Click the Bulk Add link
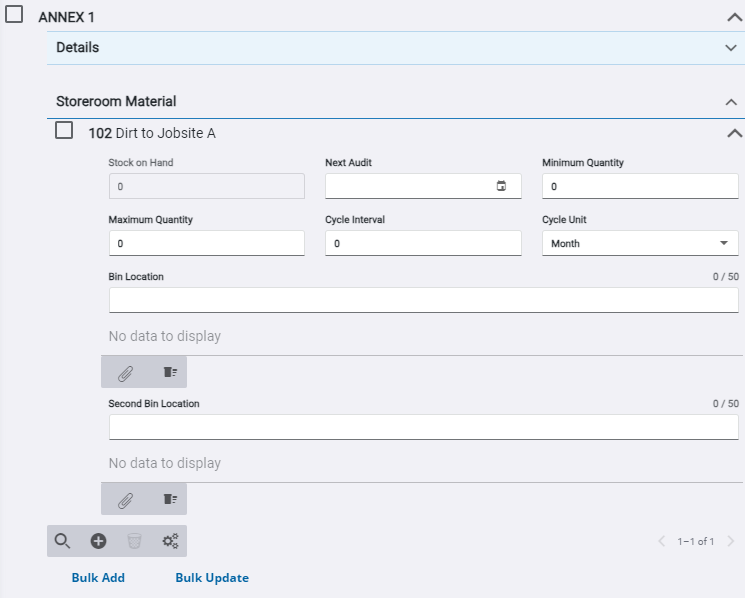The image size is (745, 598). coord(98,578)
